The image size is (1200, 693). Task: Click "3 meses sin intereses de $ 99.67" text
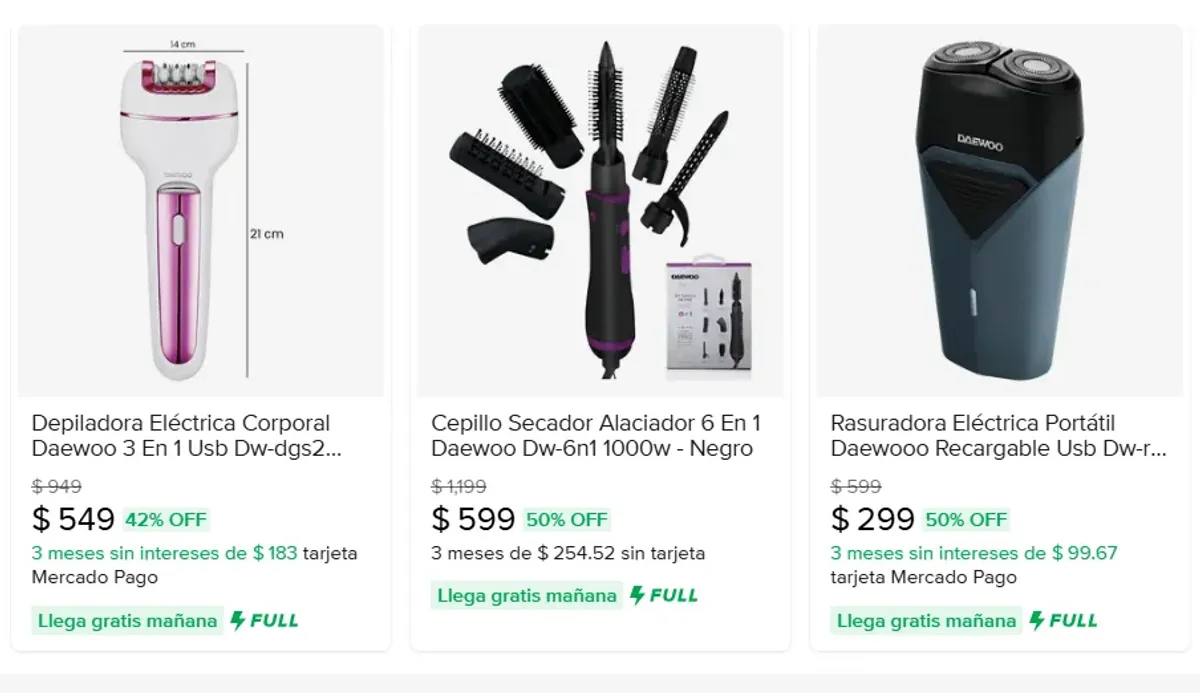pos(973,553)
